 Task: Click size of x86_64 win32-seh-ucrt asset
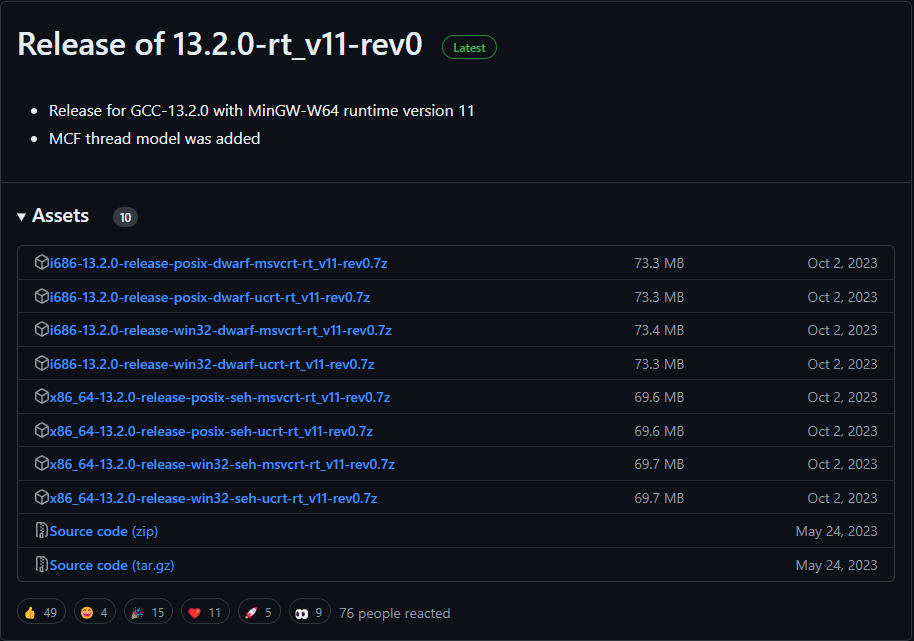coord(659,498)
